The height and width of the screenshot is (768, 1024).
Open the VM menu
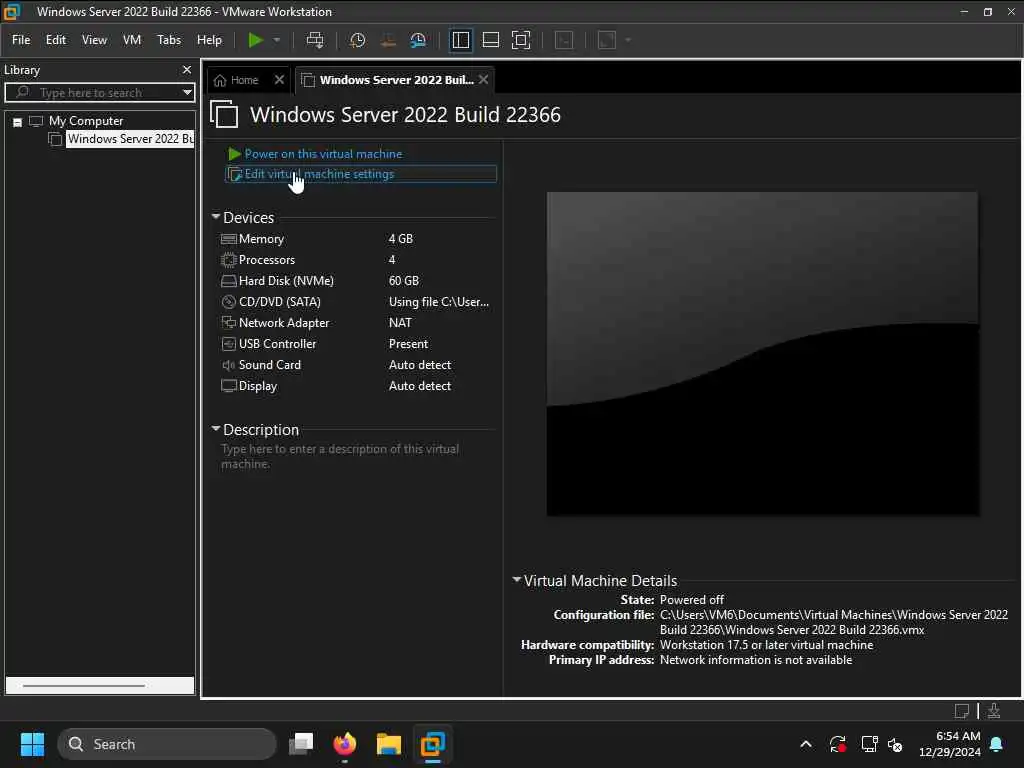(132, 40)
